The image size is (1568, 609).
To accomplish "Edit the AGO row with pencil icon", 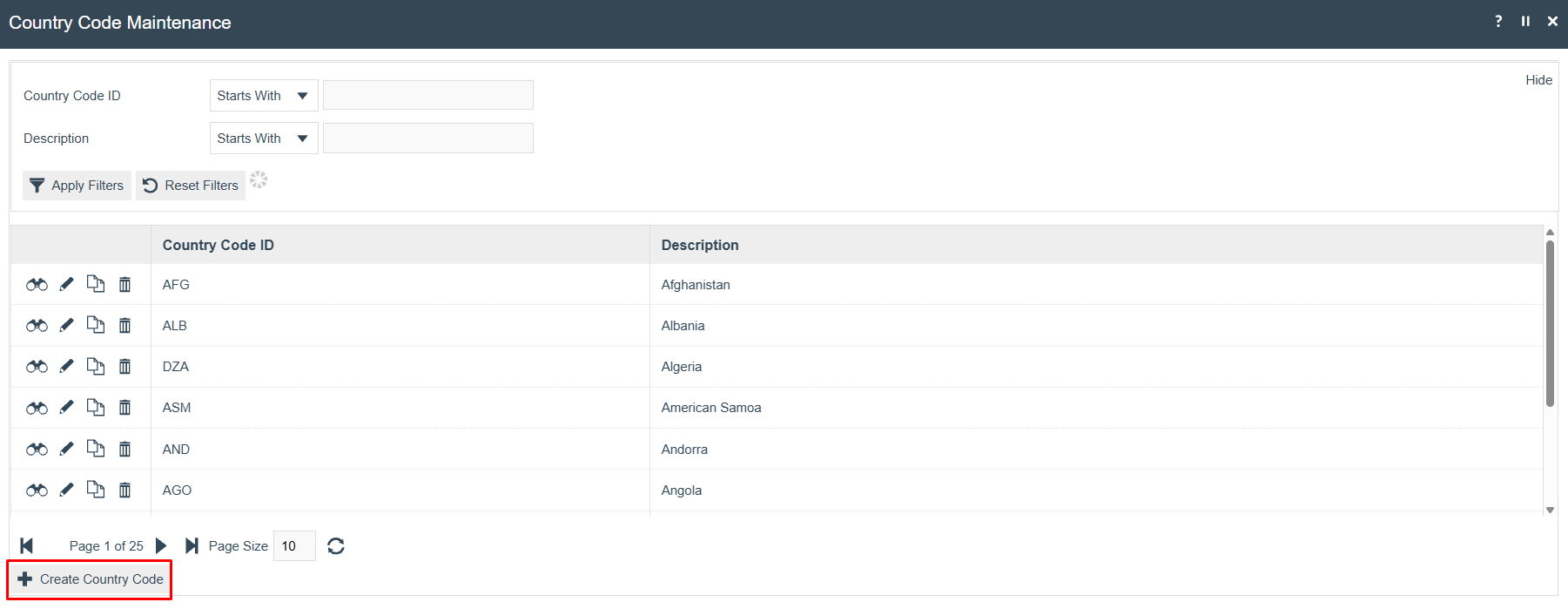I will coord(66,490).
